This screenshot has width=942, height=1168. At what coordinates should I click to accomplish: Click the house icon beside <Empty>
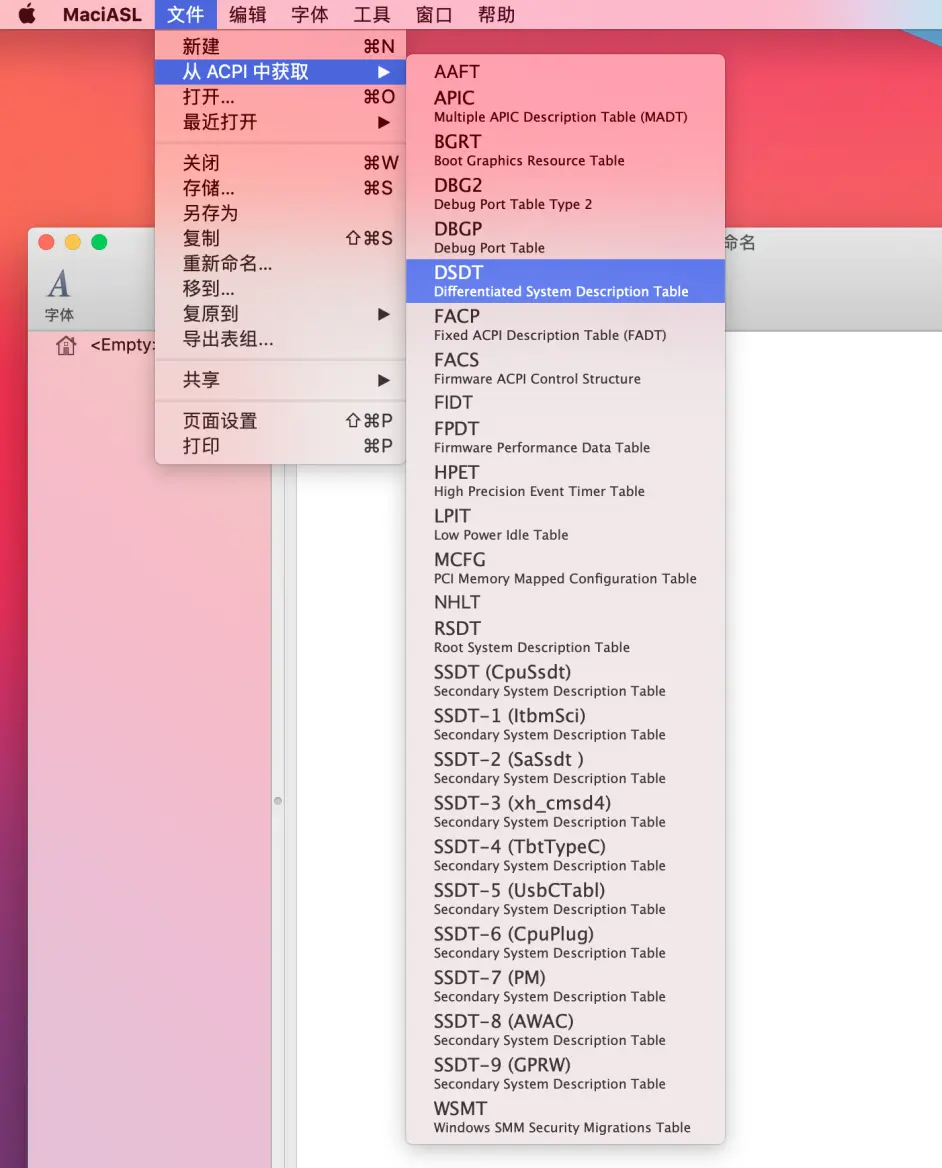tap(66, 345)
